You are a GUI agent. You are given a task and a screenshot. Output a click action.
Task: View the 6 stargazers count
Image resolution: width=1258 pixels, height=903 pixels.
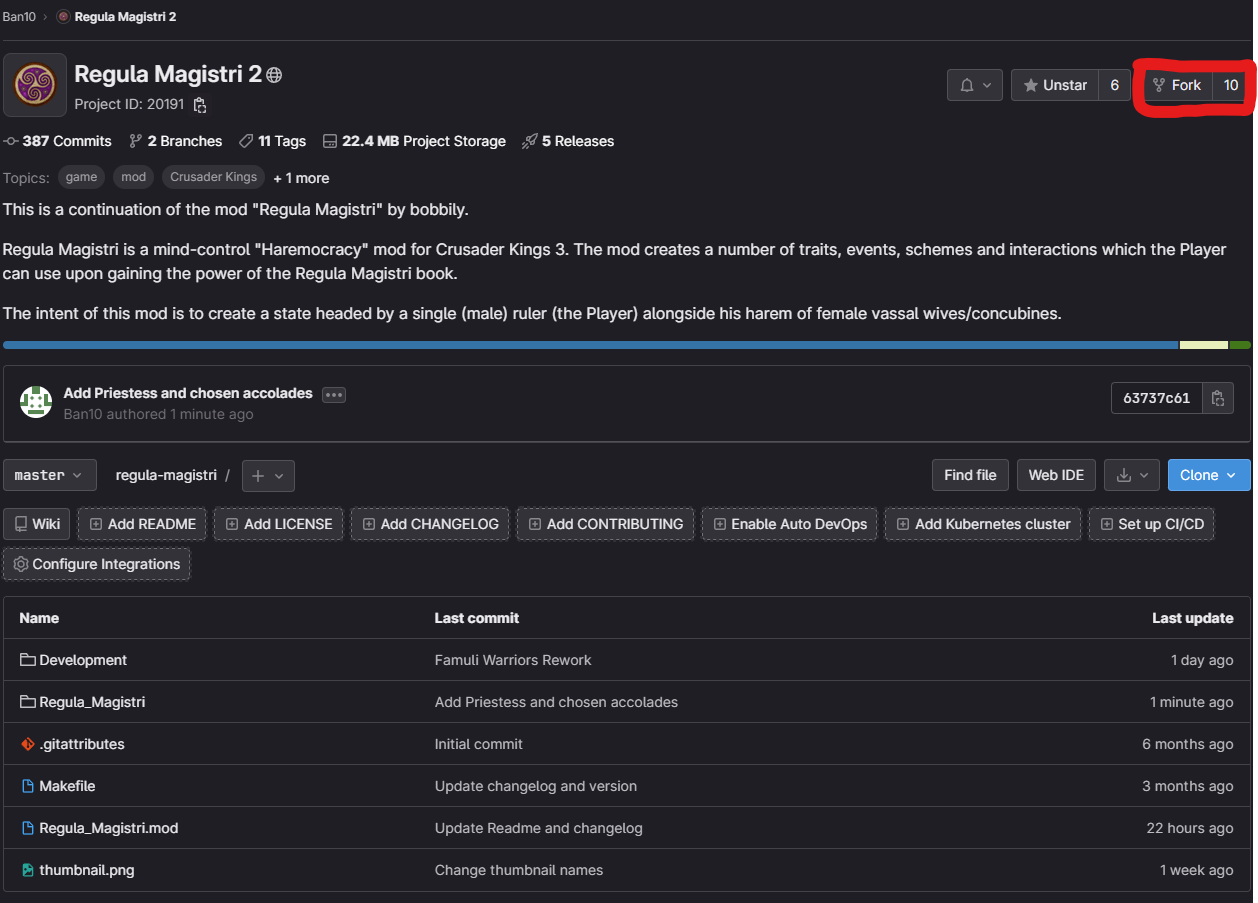point(1114,85)
